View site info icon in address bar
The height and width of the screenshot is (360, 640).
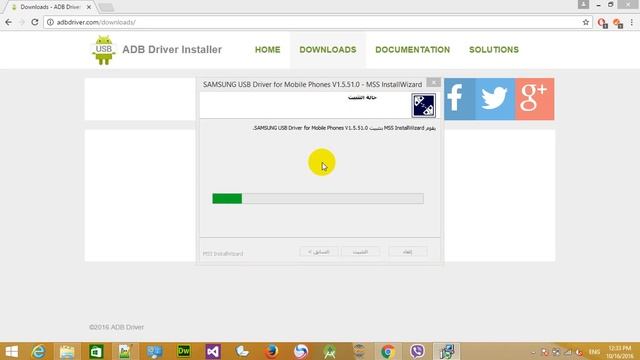point(50,22)
